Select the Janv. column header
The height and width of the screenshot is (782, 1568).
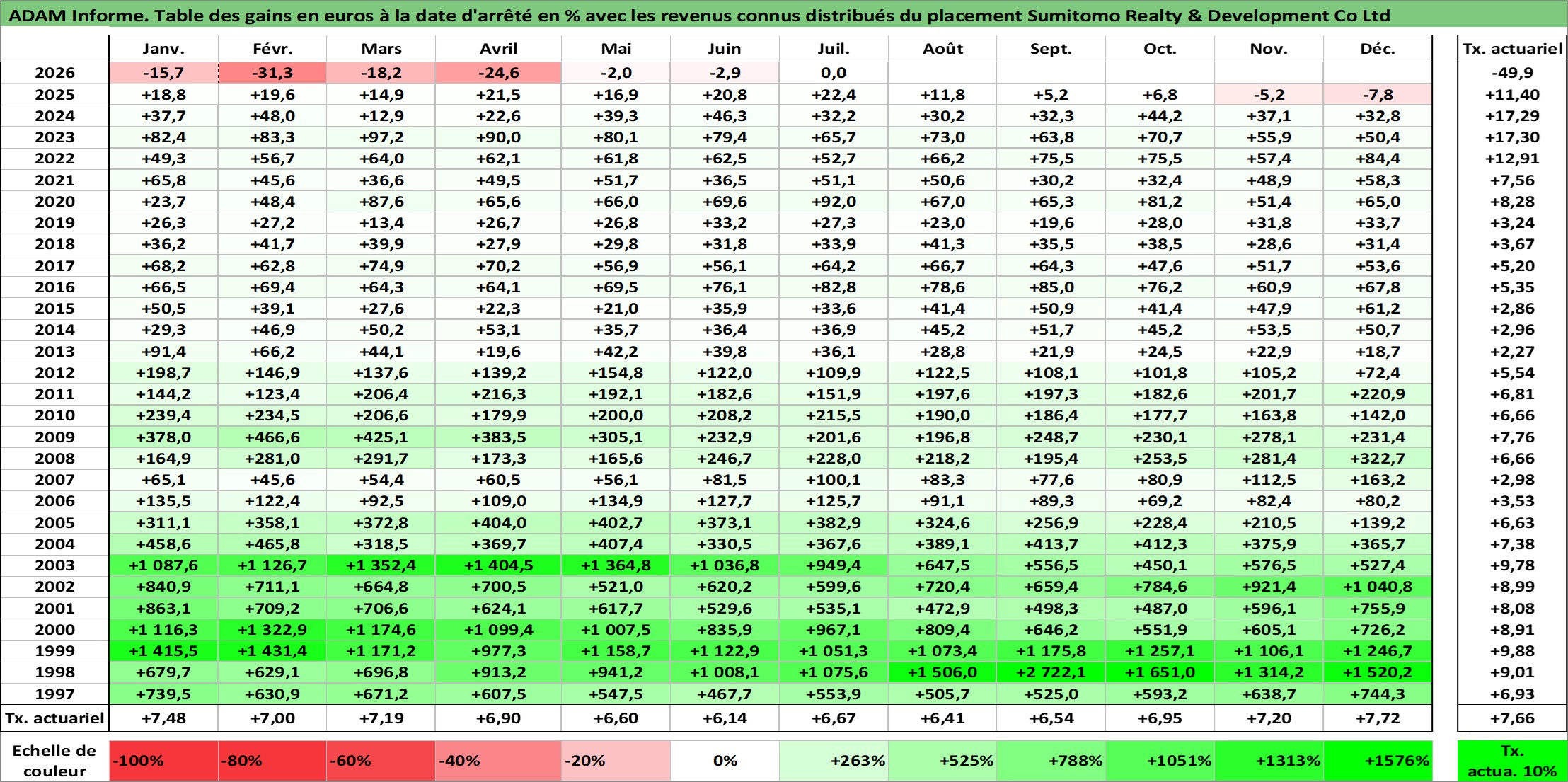[x=163, y=49]
